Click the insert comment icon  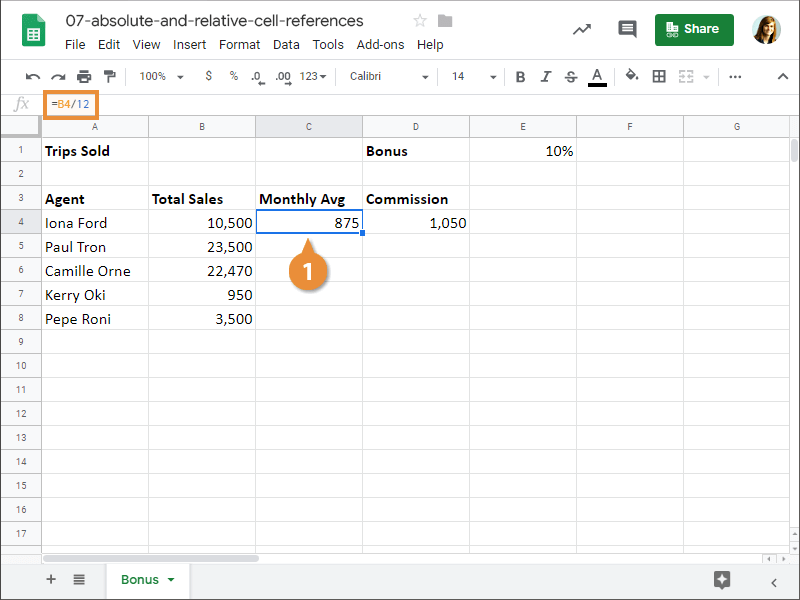(627, 28)
